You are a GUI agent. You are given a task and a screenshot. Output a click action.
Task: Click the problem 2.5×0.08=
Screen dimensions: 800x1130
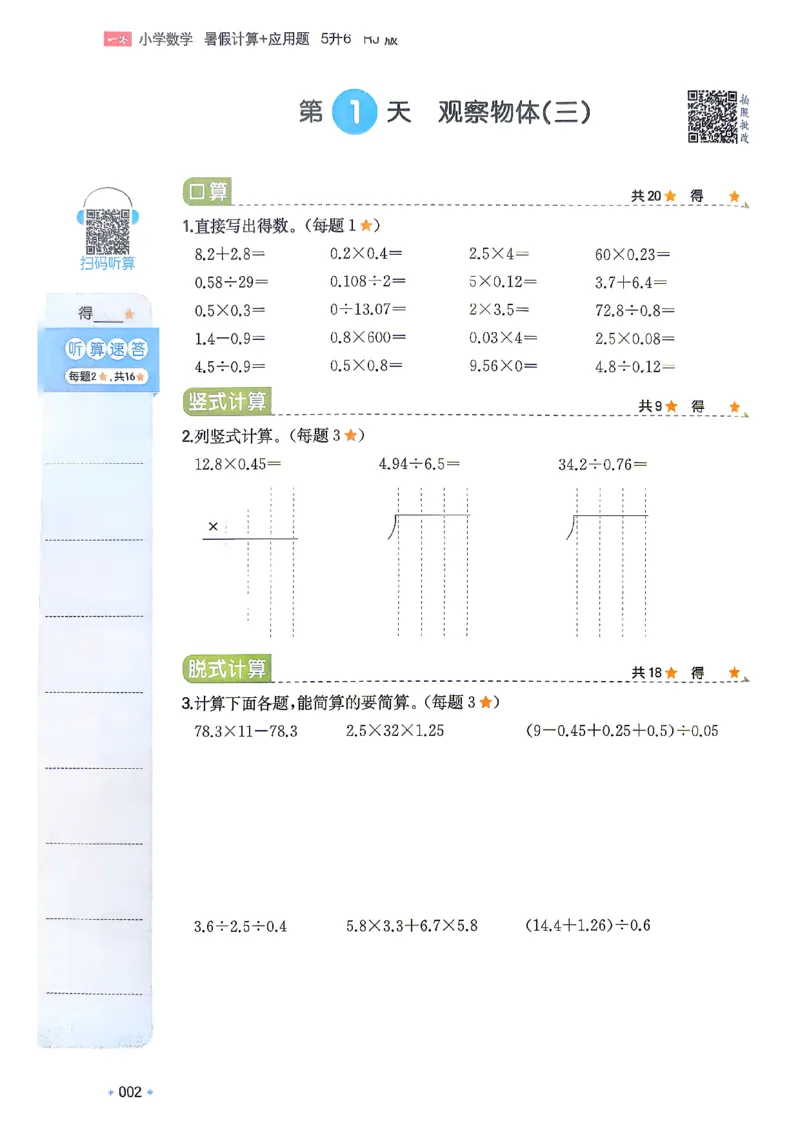pos(634,339)
